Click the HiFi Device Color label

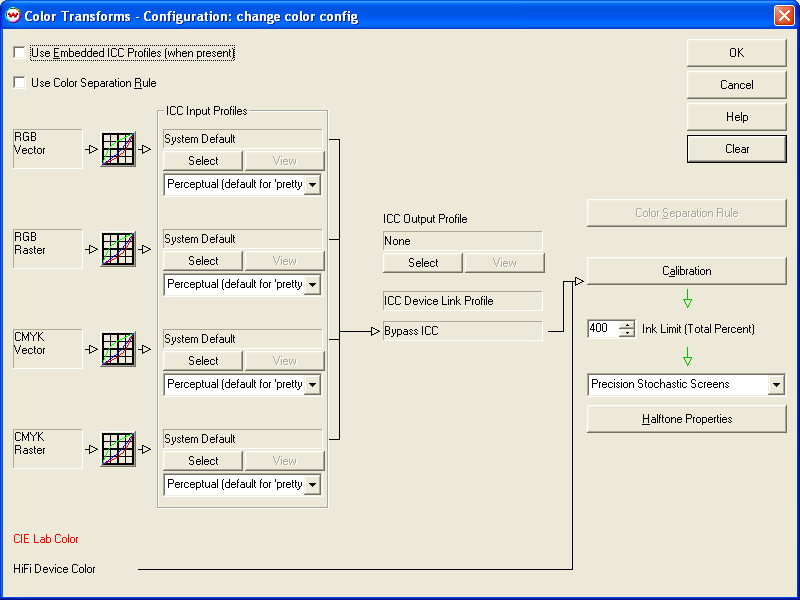tap(54, 569)
